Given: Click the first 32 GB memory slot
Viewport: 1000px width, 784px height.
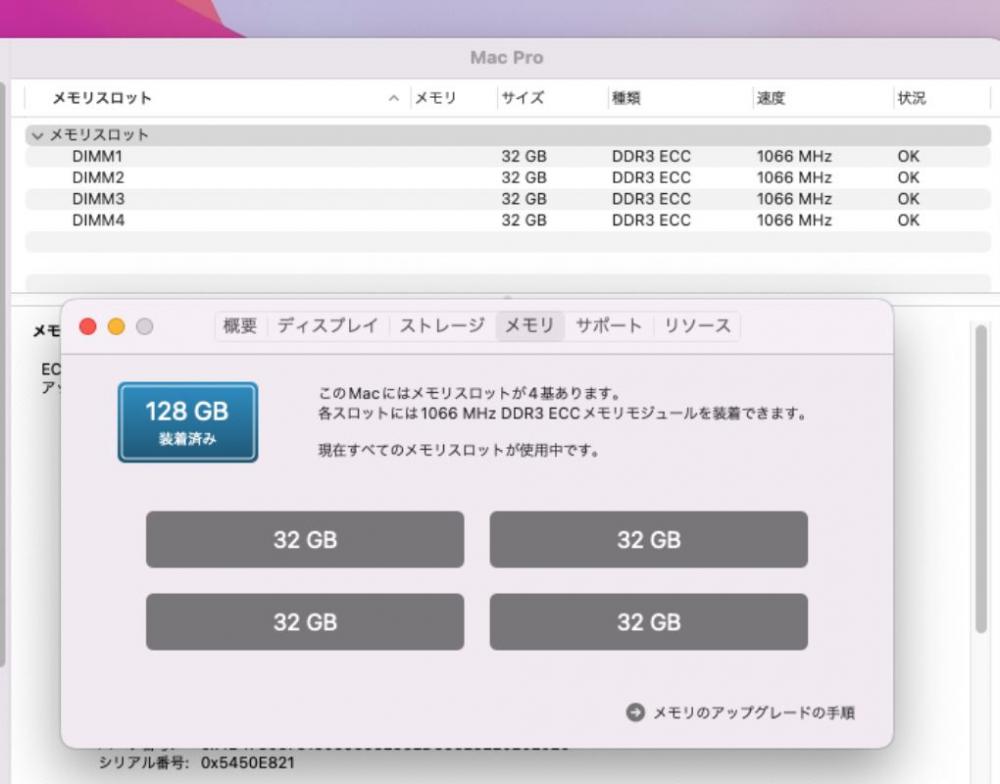Looking at the screenshot, I should coord(305,539).
